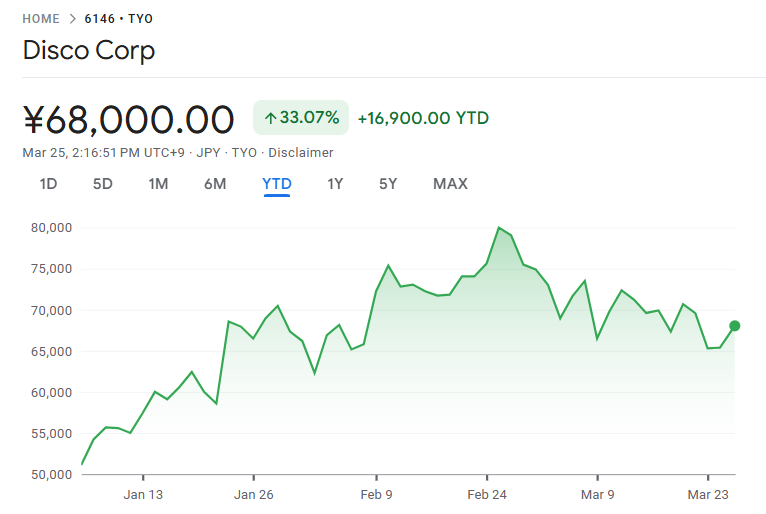Click the ¥68,000.00 price value
The height and width of the screenshot is (514, 766).
(x=128, y=119)
